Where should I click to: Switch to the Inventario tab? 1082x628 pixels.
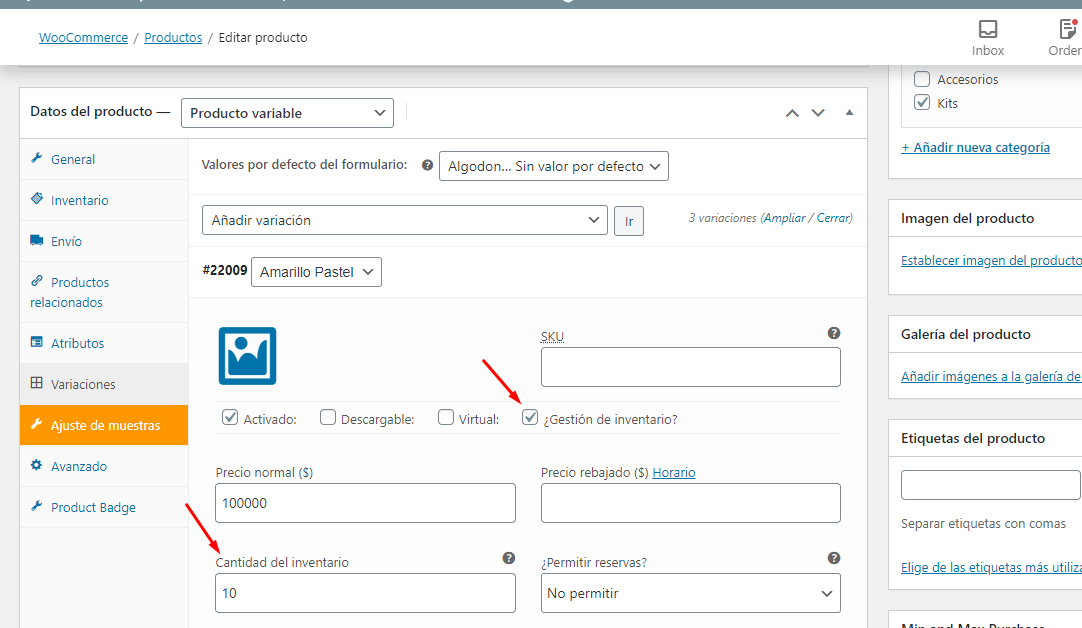(x=80, y=200)
